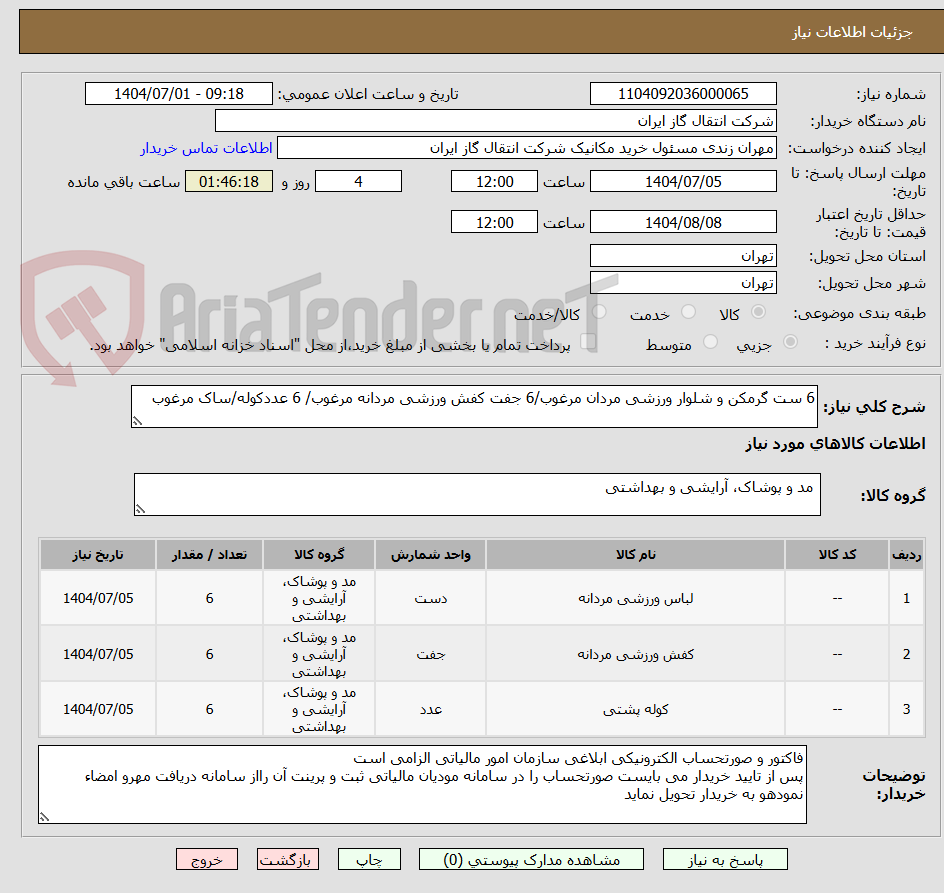Click the پاسخ به نیاز button
The image size is (944, 893).
tap(725, 859)
